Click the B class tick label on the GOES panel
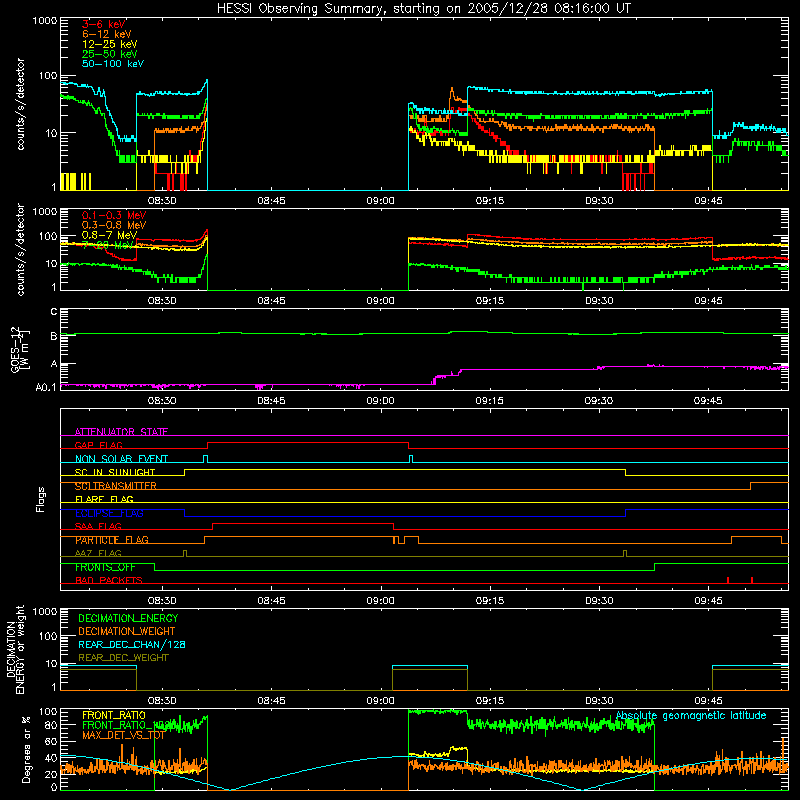Viewport: 800px width, 800px height. pos(54,336)
